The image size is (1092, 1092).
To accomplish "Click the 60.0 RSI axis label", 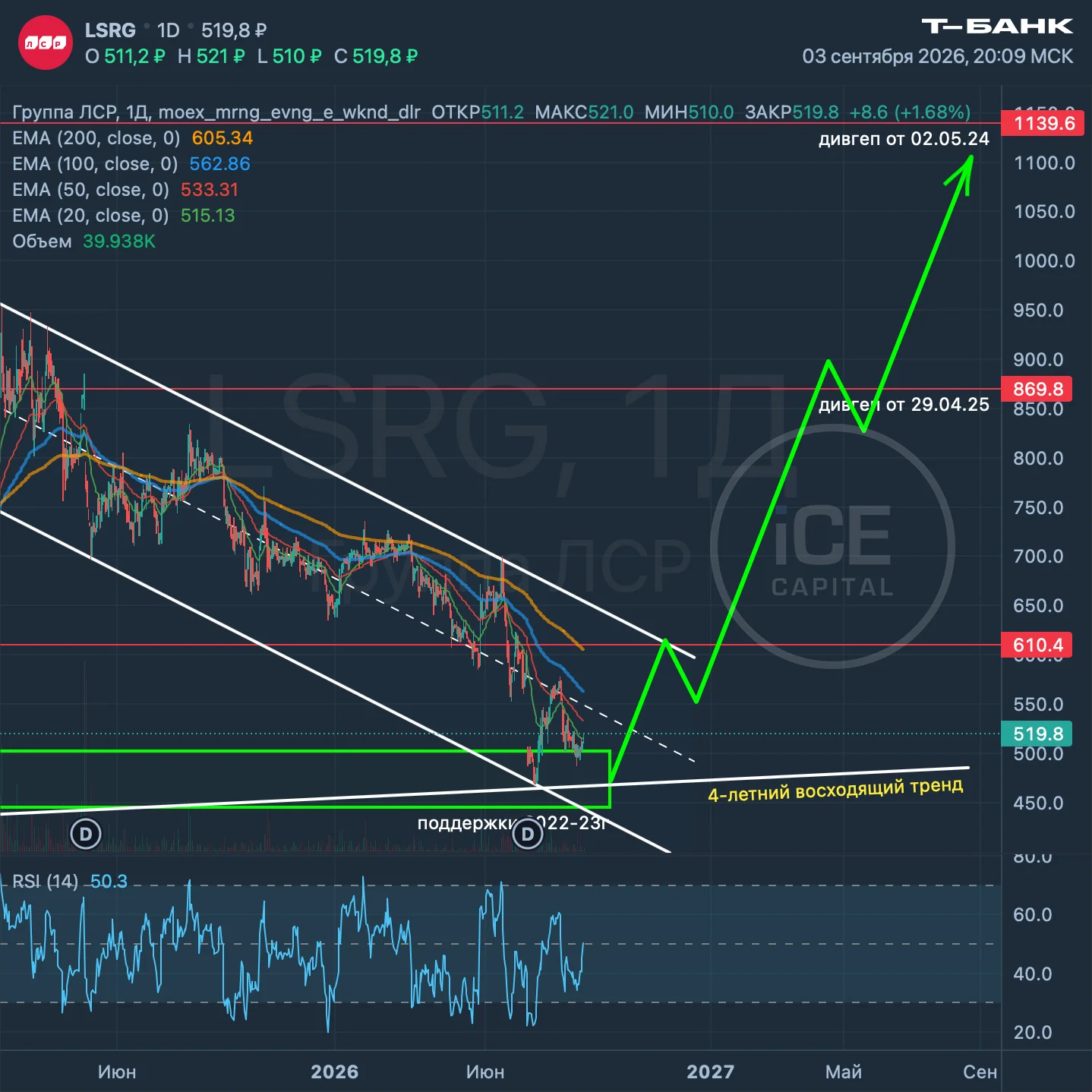I will [x=1033, y=915].
